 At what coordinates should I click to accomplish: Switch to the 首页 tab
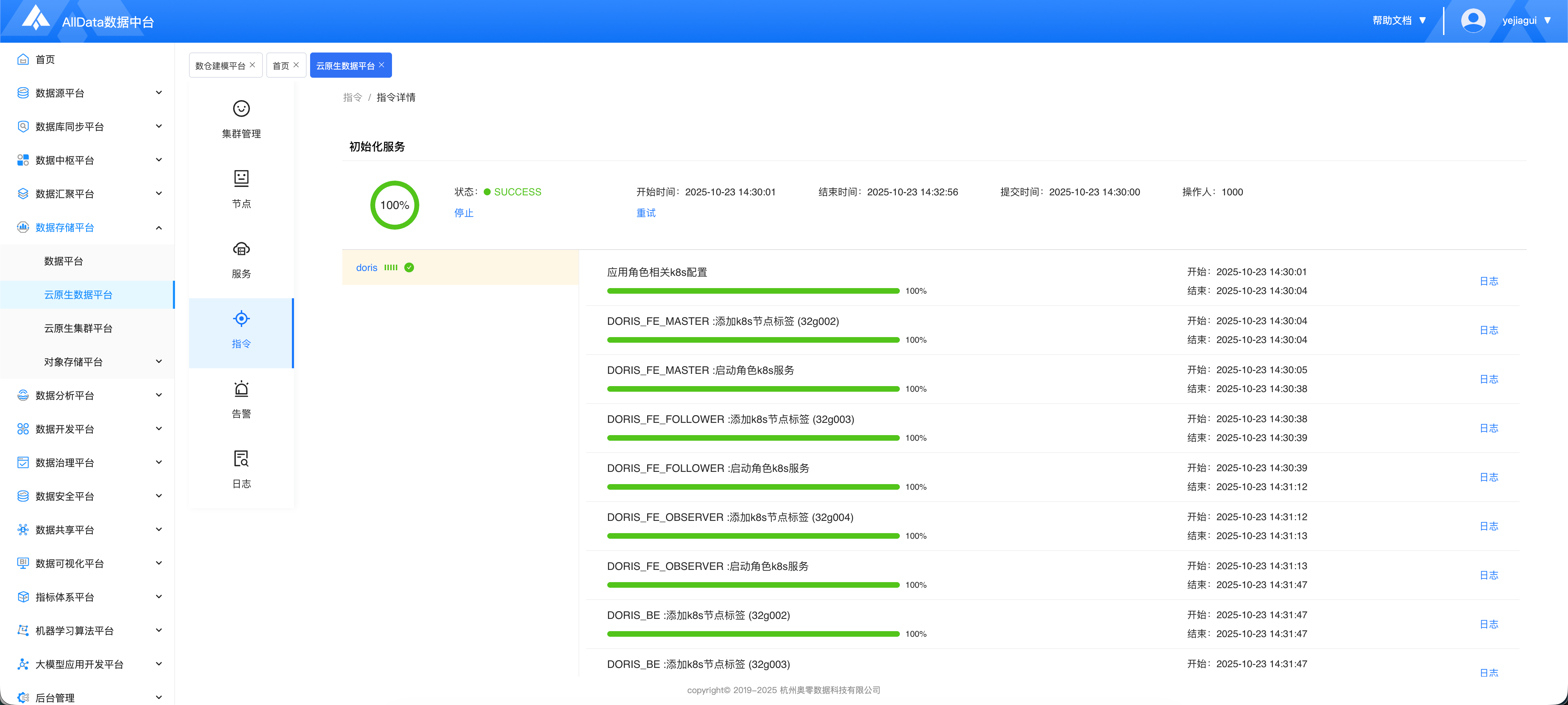(x=281, y=66)
